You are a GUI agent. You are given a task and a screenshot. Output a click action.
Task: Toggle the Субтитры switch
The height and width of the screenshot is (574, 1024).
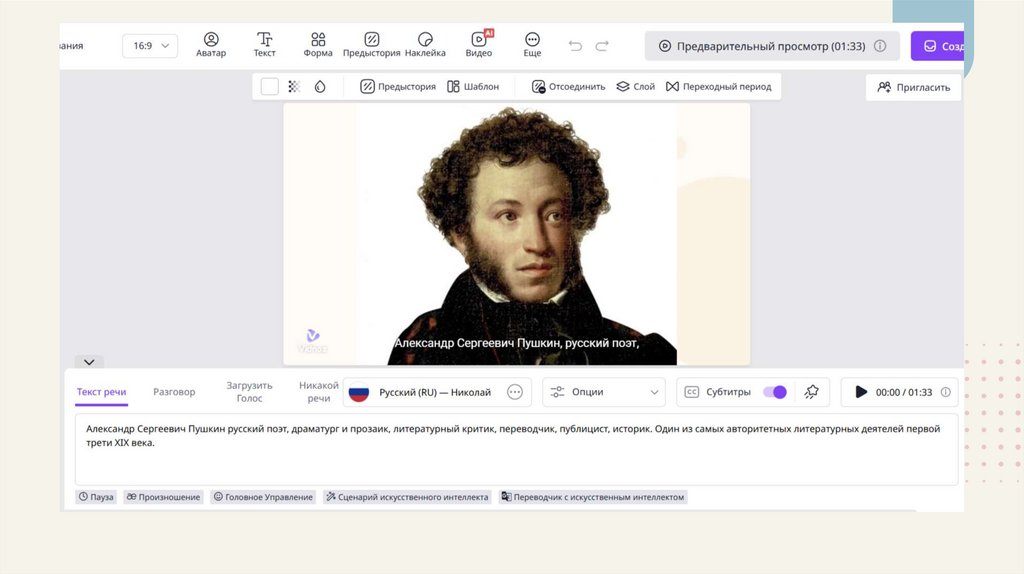[775, 392]
